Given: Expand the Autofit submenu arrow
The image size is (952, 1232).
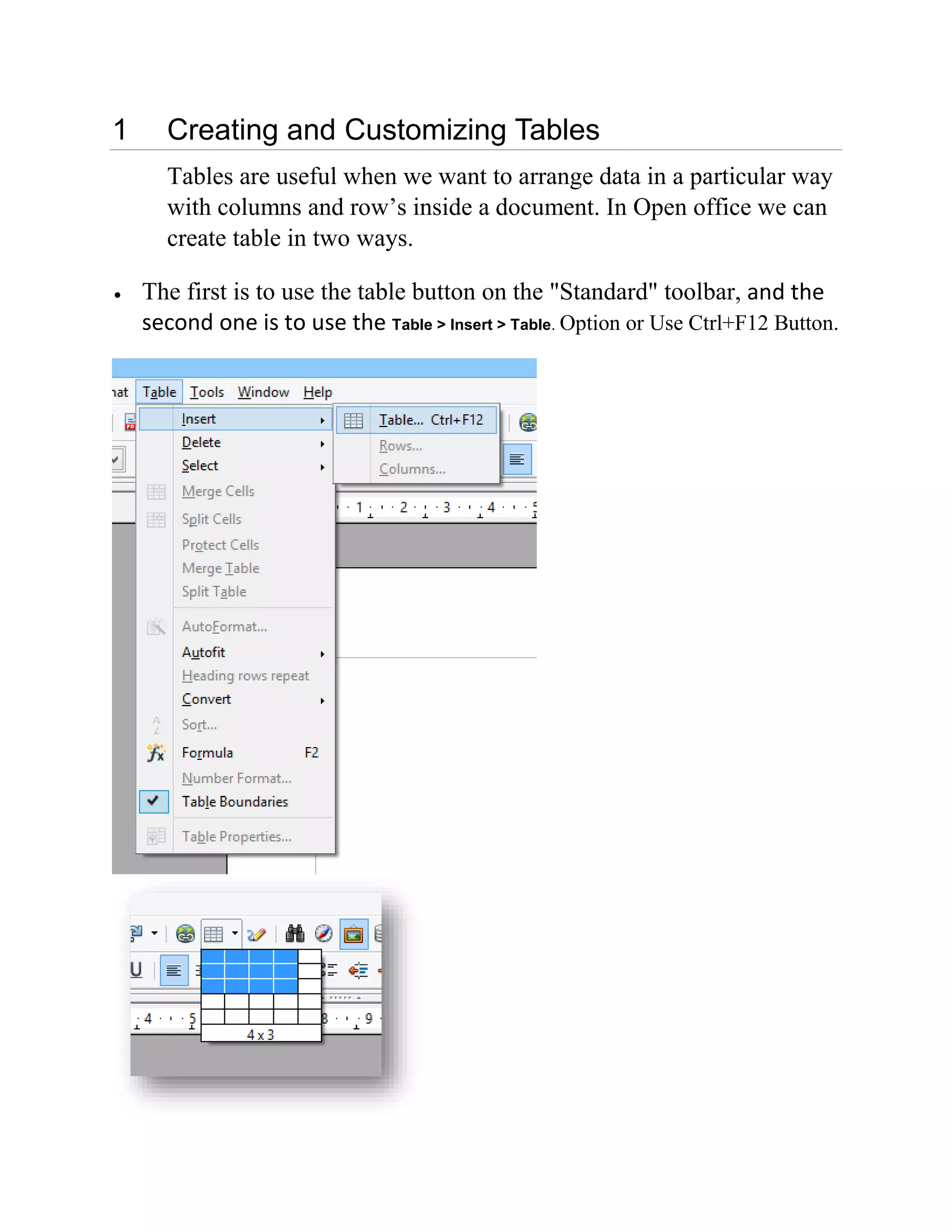Looking at the screenshot, I should coord(323,654).
